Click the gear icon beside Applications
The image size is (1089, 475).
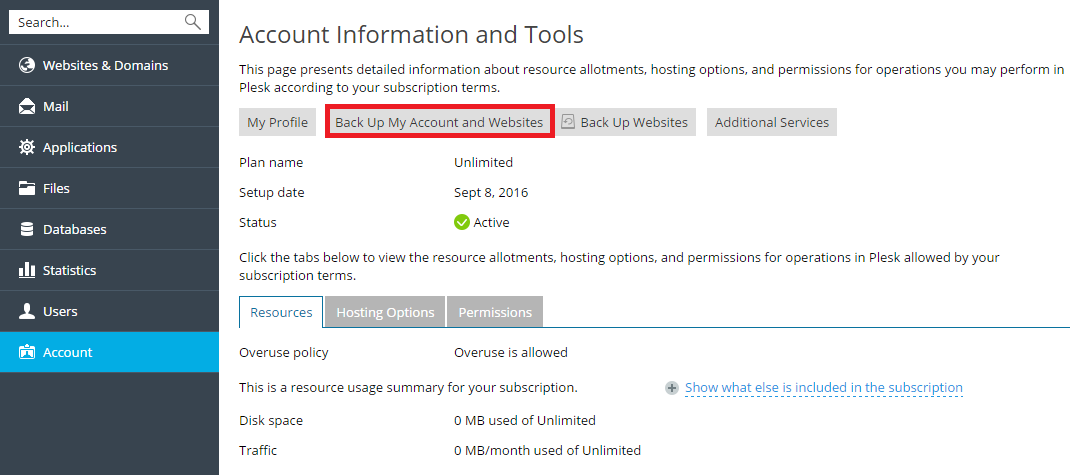tap(28, 148)
